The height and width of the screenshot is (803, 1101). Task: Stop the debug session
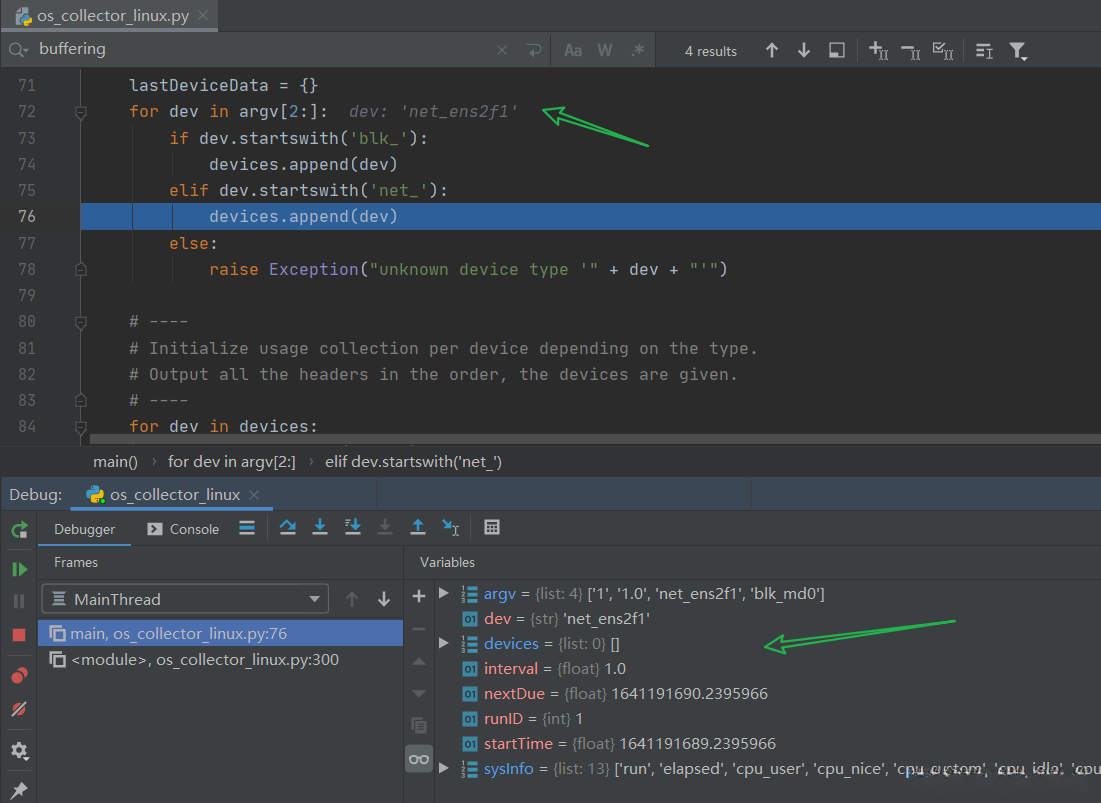tap(19, 635)
